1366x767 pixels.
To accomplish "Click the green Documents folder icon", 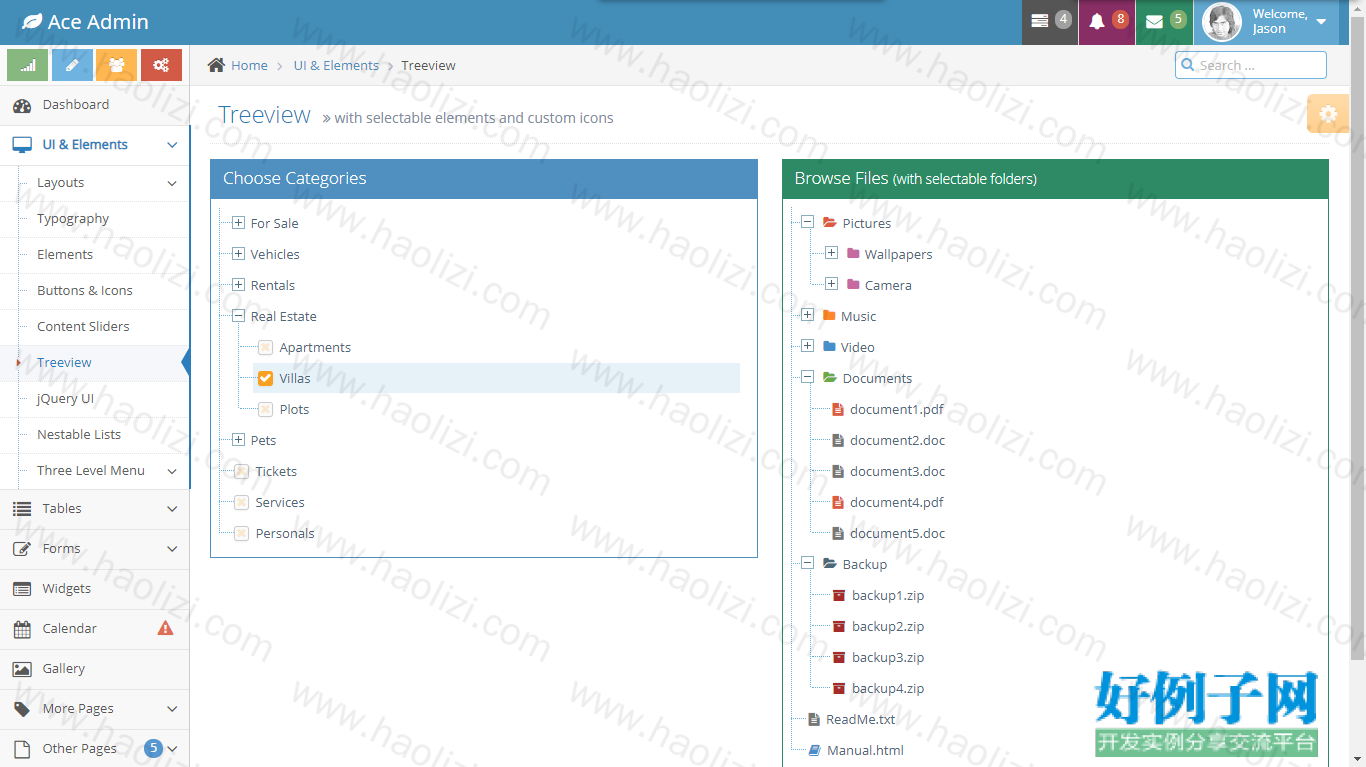I will tap(829, 378).
